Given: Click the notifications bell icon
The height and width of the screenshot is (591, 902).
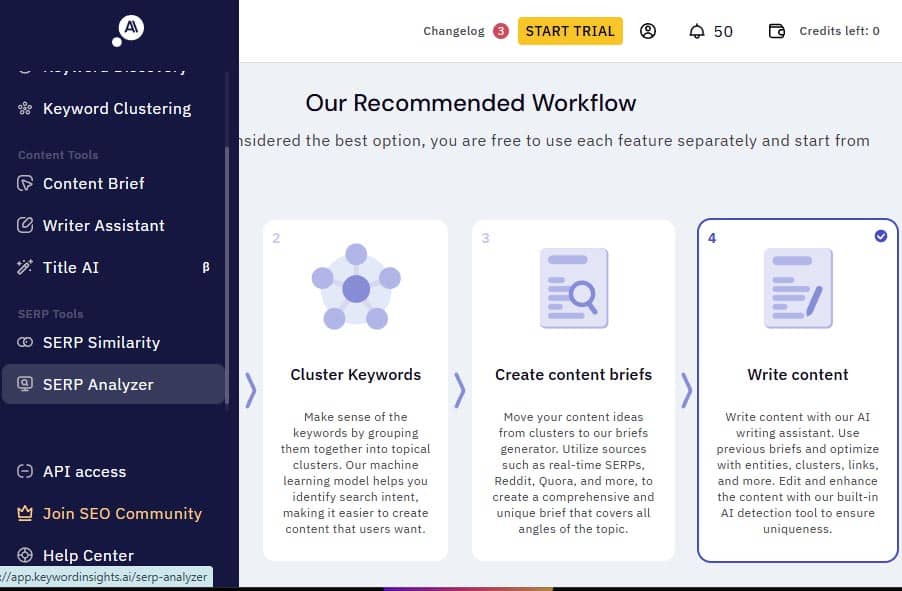Looking at the screenshot, I should [697, 31].
